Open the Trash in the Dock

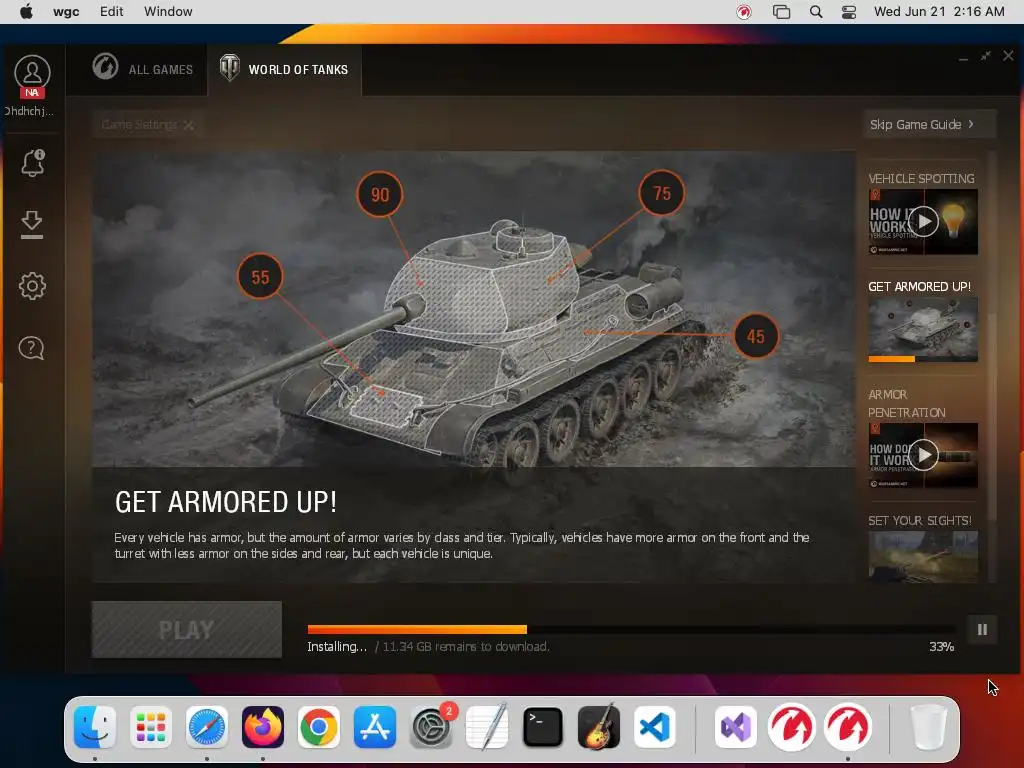coord(928,727)
